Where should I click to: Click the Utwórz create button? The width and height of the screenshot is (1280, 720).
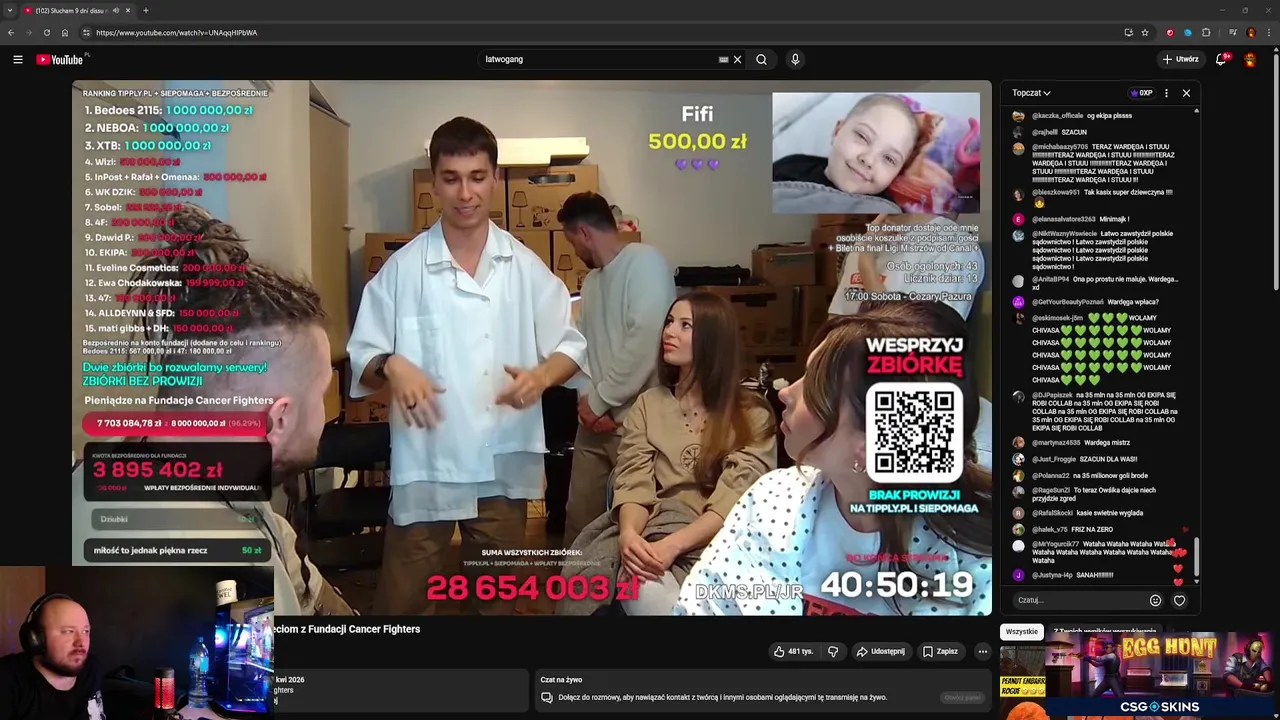tap(1180, 60)
